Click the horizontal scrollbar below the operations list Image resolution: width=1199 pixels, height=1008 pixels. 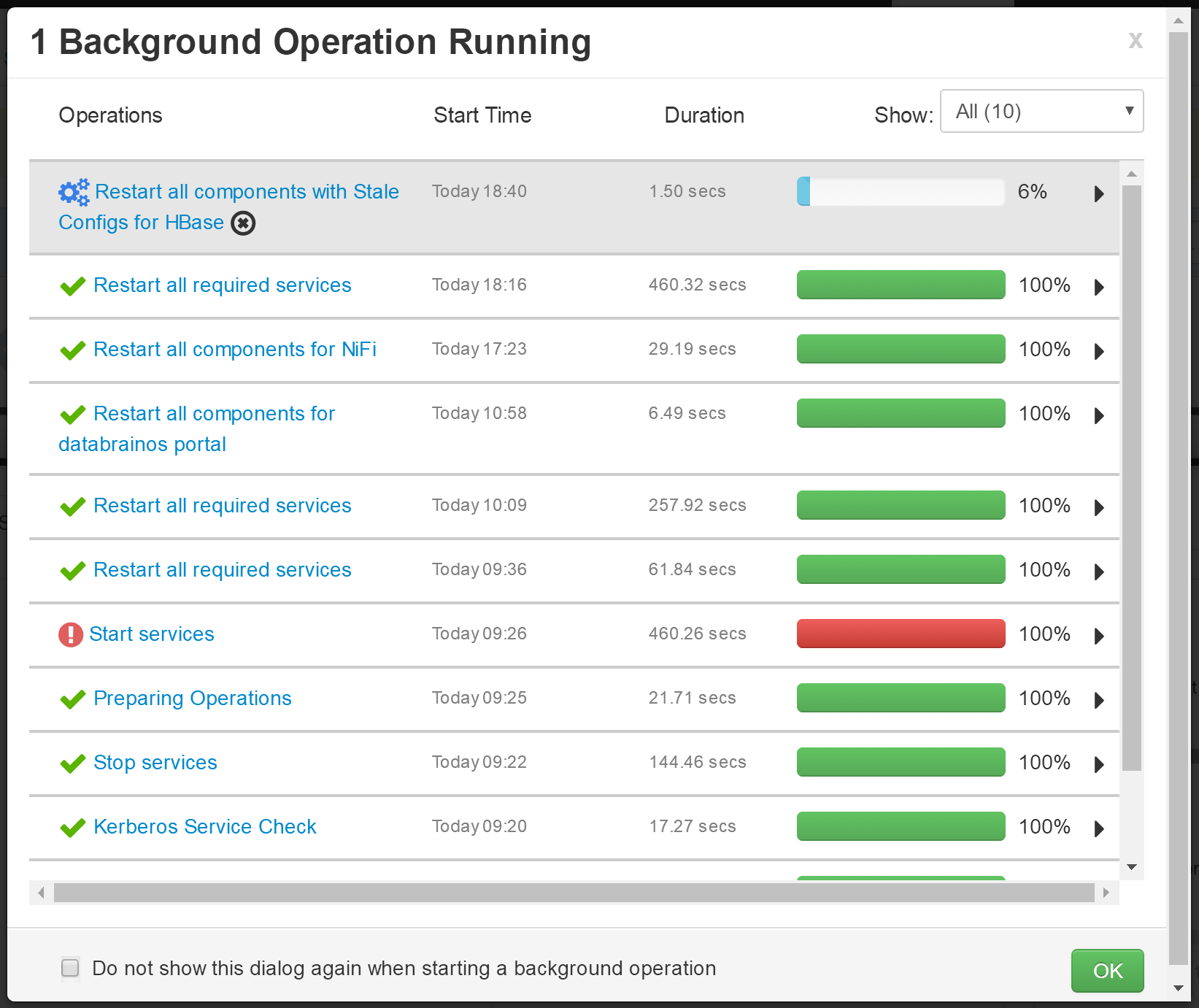(x=574, y=892)
